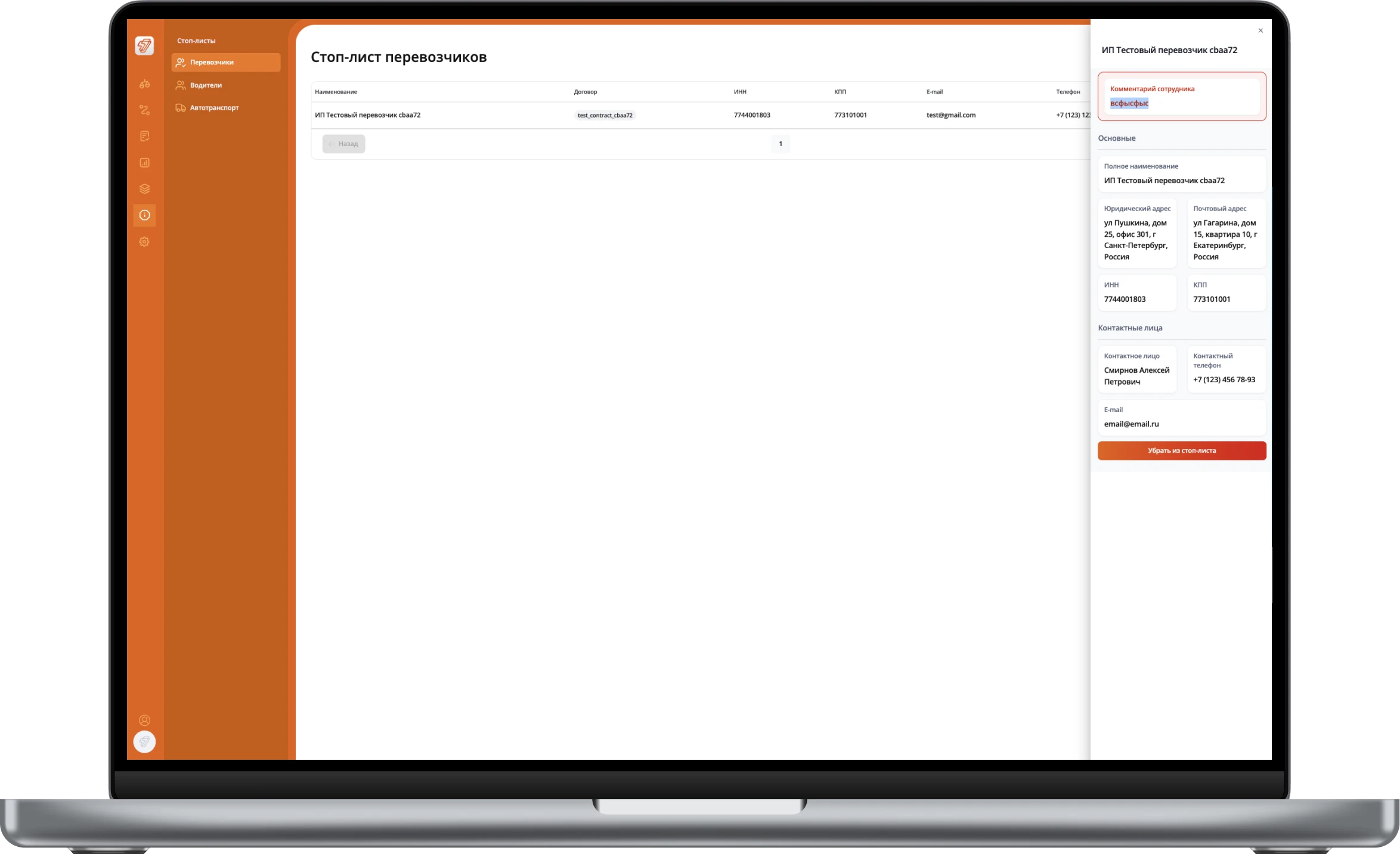Viewport: 1400px width, 854px height.
Task: Open the settings gear icon
Action: [x=144, y=242]
